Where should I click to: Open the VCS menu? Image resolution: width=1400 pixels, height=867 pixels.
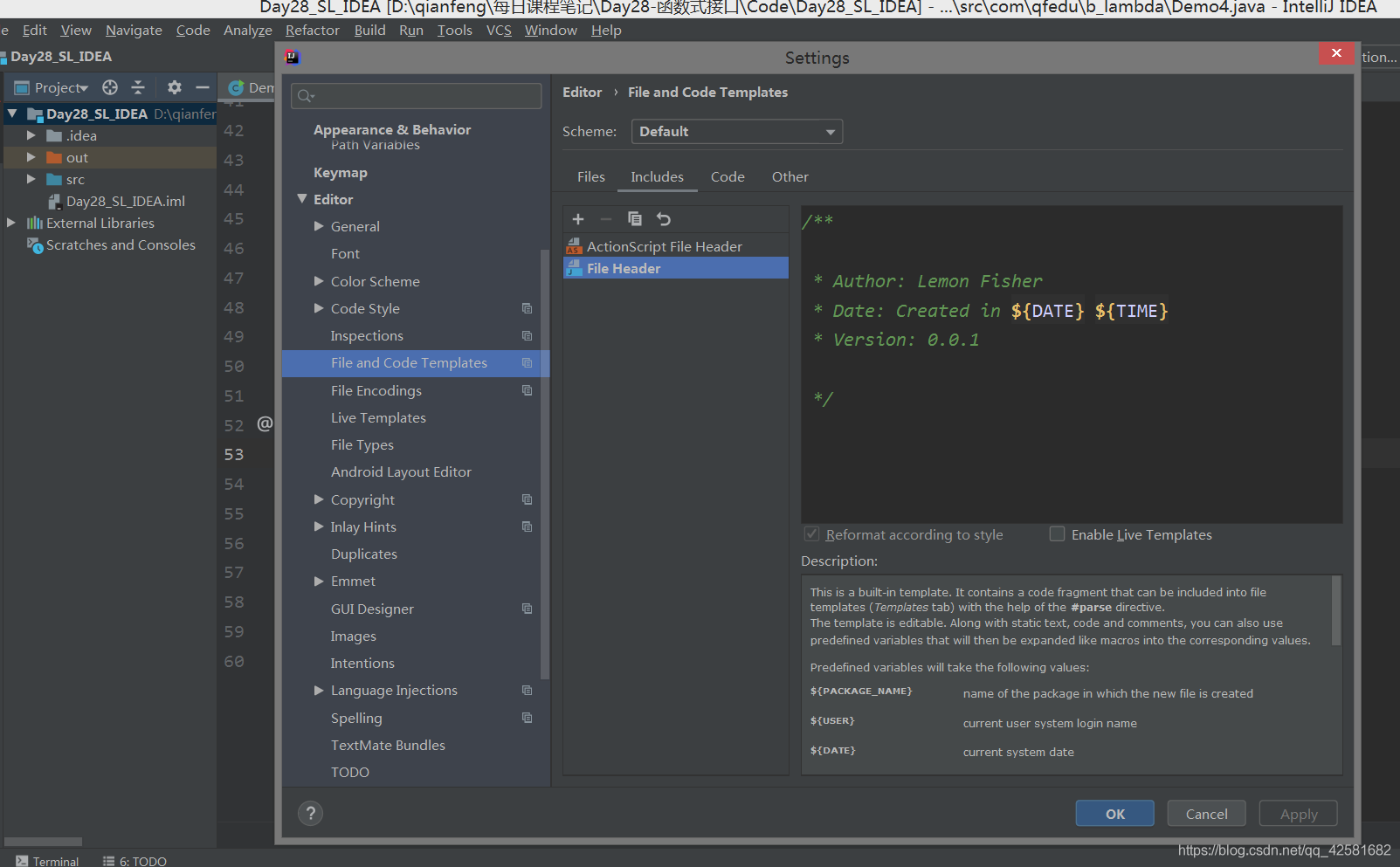tap(499, 31)
